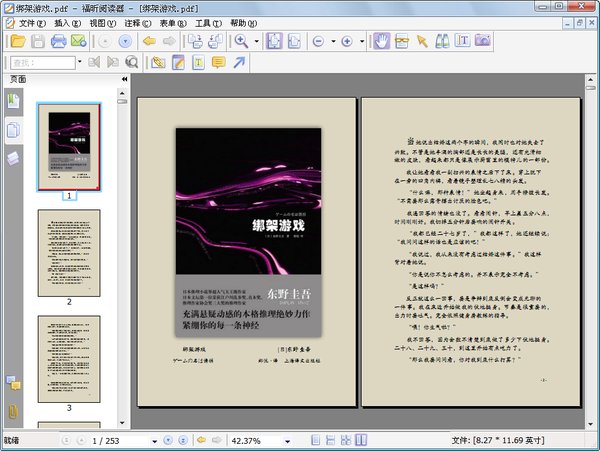Activate the Snapshot camera tool
This screenshot has width=600, height=451.
pos(482,41)
